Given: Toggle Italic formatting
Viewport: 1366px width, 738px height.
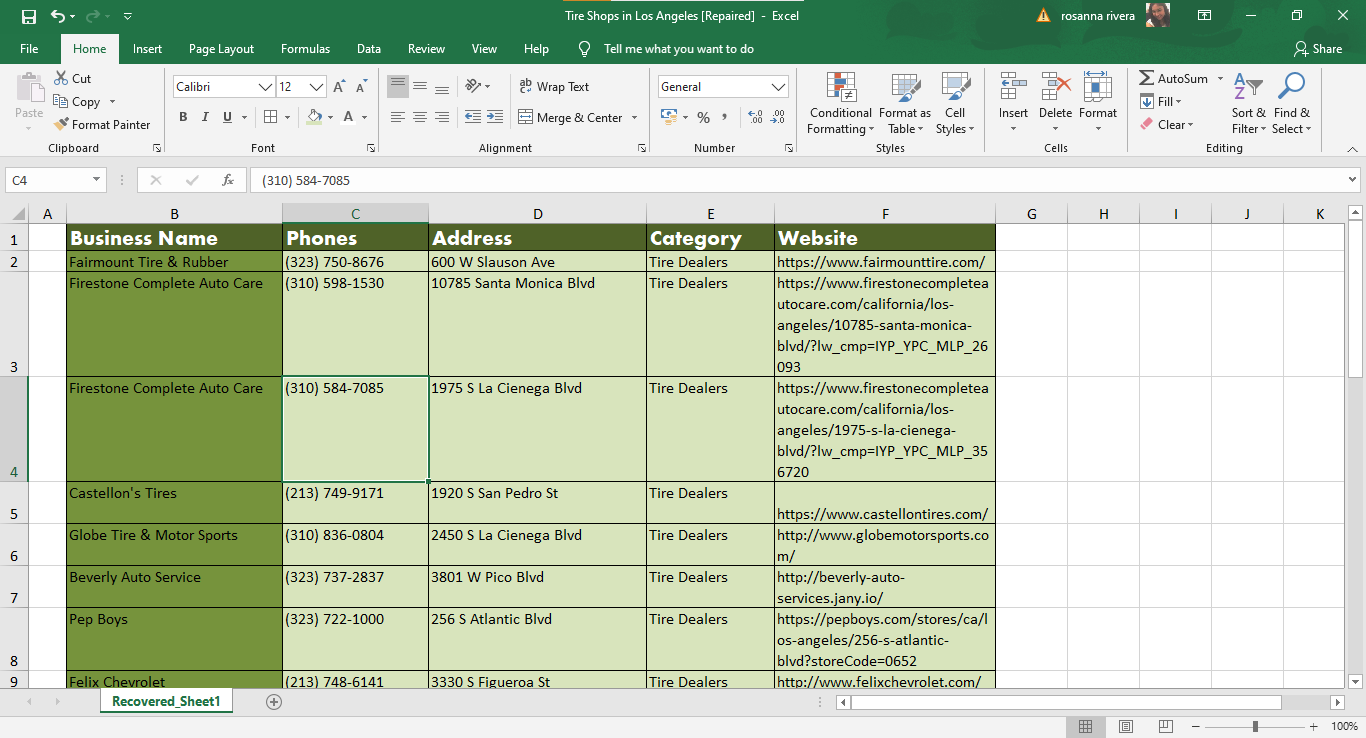Looking at the screenshot, I should pos(205,117).
